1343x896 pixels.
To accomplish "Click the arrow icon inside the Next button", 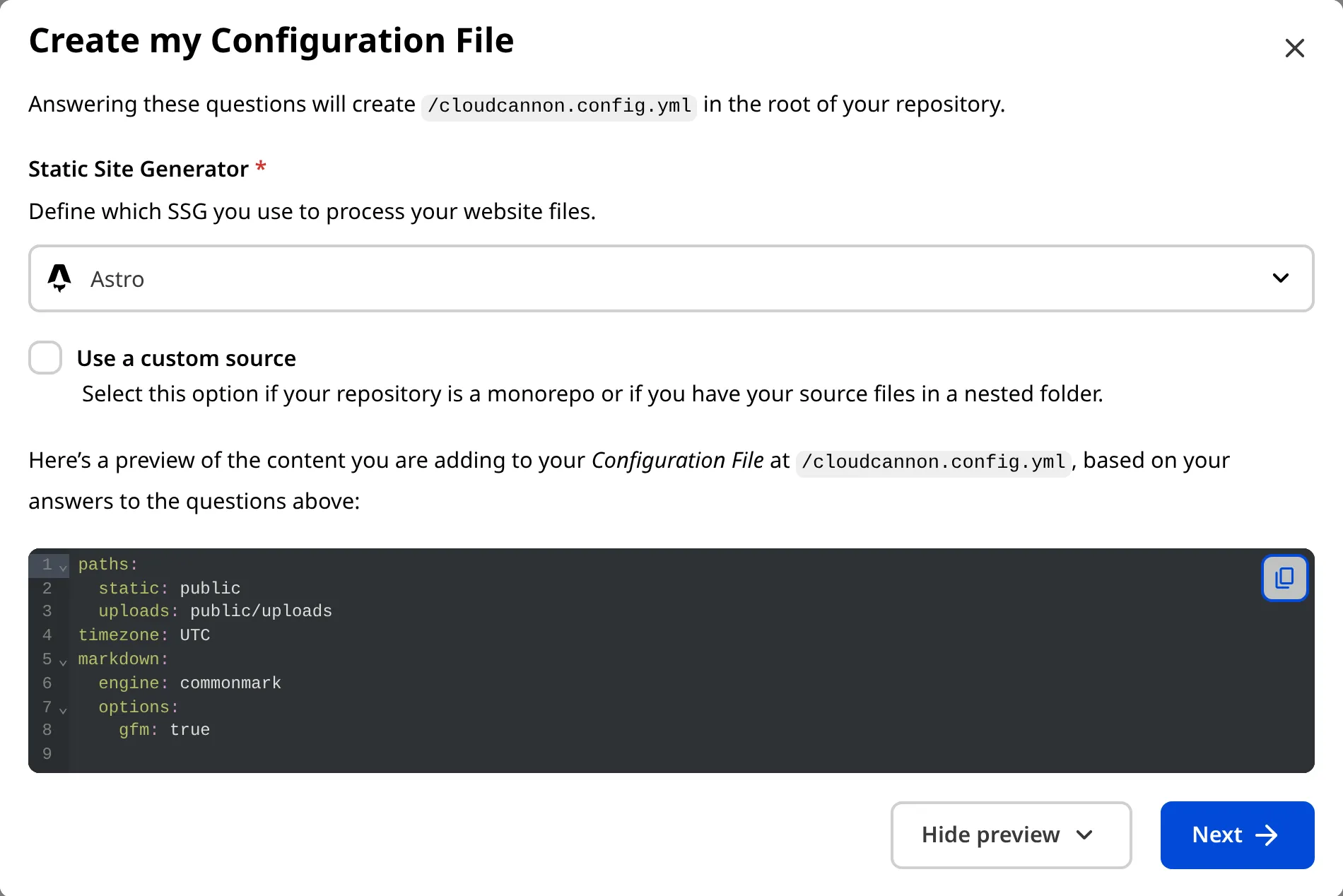I will tap(1268, 835).
